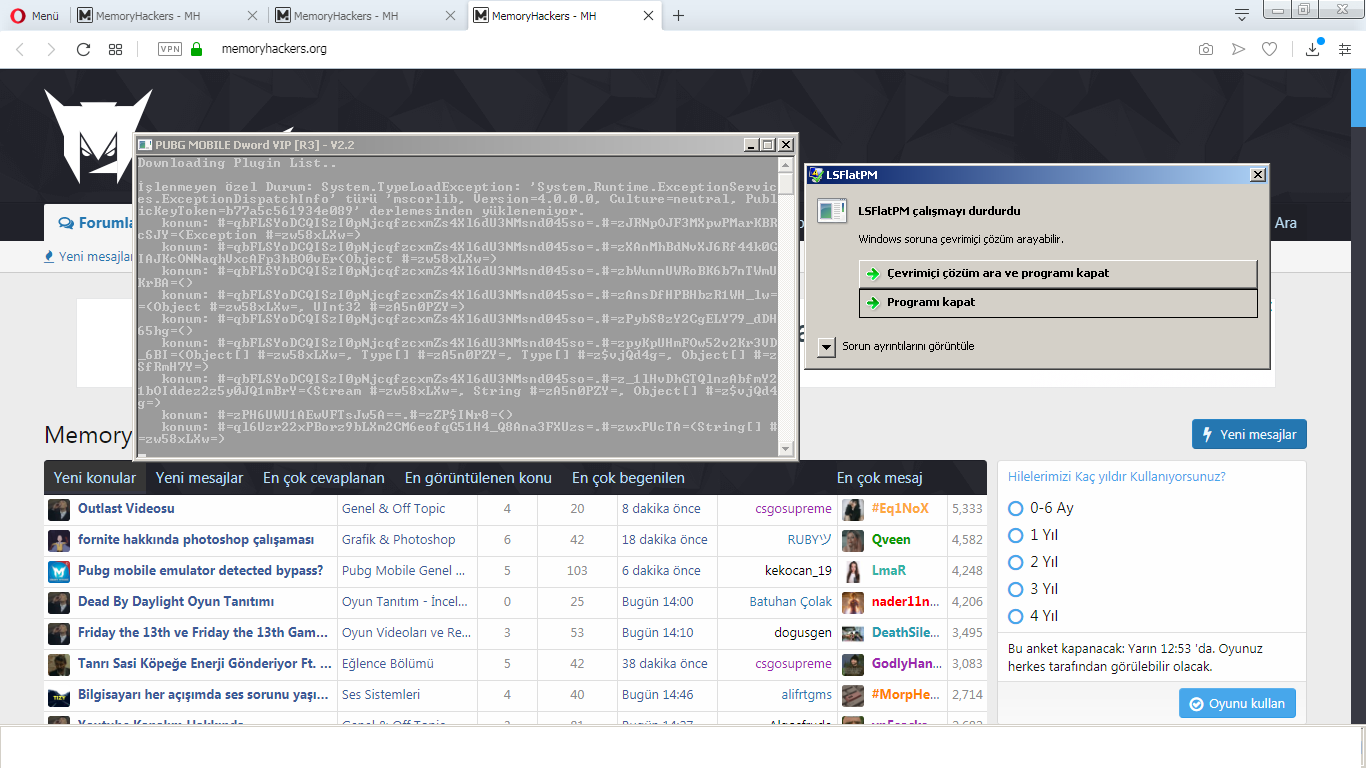This screenshot has width=1366, height=768.
Task: Open the fornite hakkında photoshop çalışması thread
Action: point(196,539)
